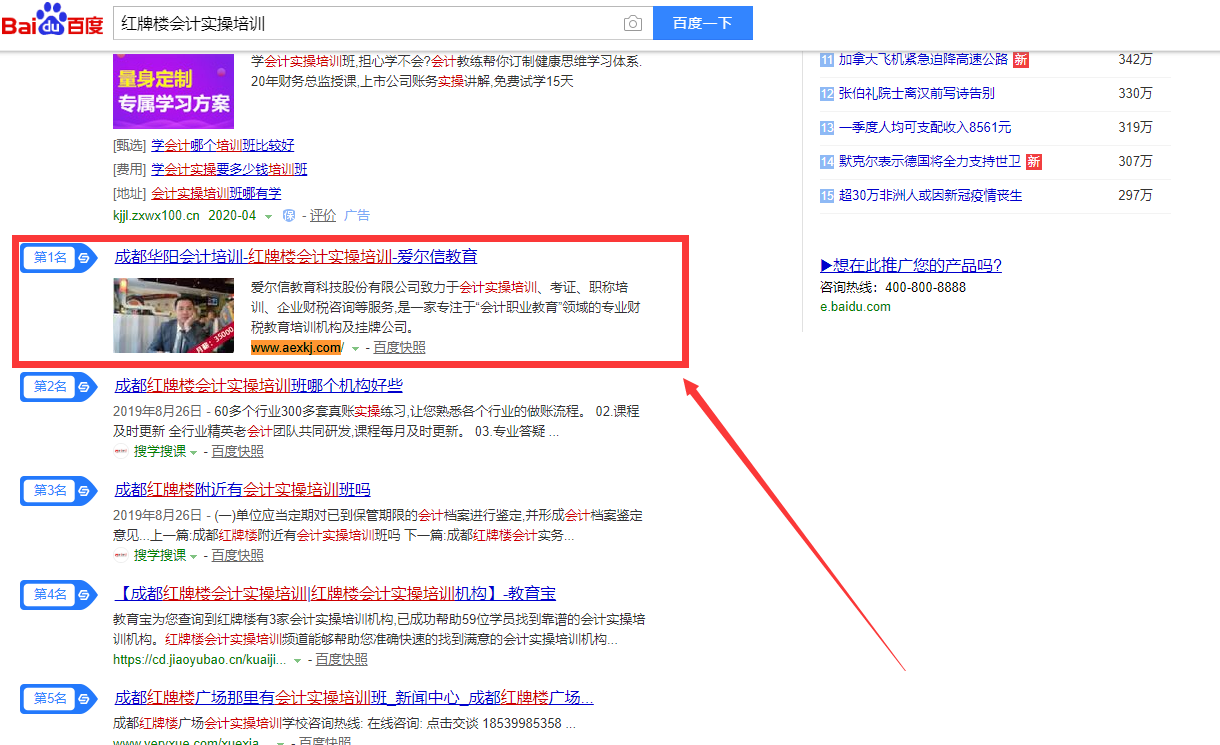Click the 咨询热线: 400-800-8888 text
The width and height of the screenshot is (1220, 745).
coord(893,287)
